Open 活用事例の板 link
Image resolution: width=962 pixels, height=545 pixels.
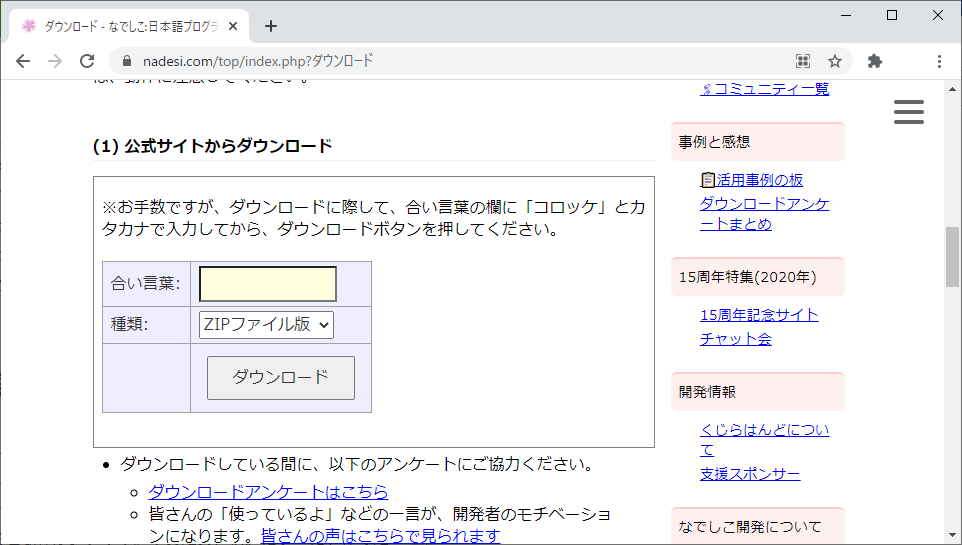(752, 180)
